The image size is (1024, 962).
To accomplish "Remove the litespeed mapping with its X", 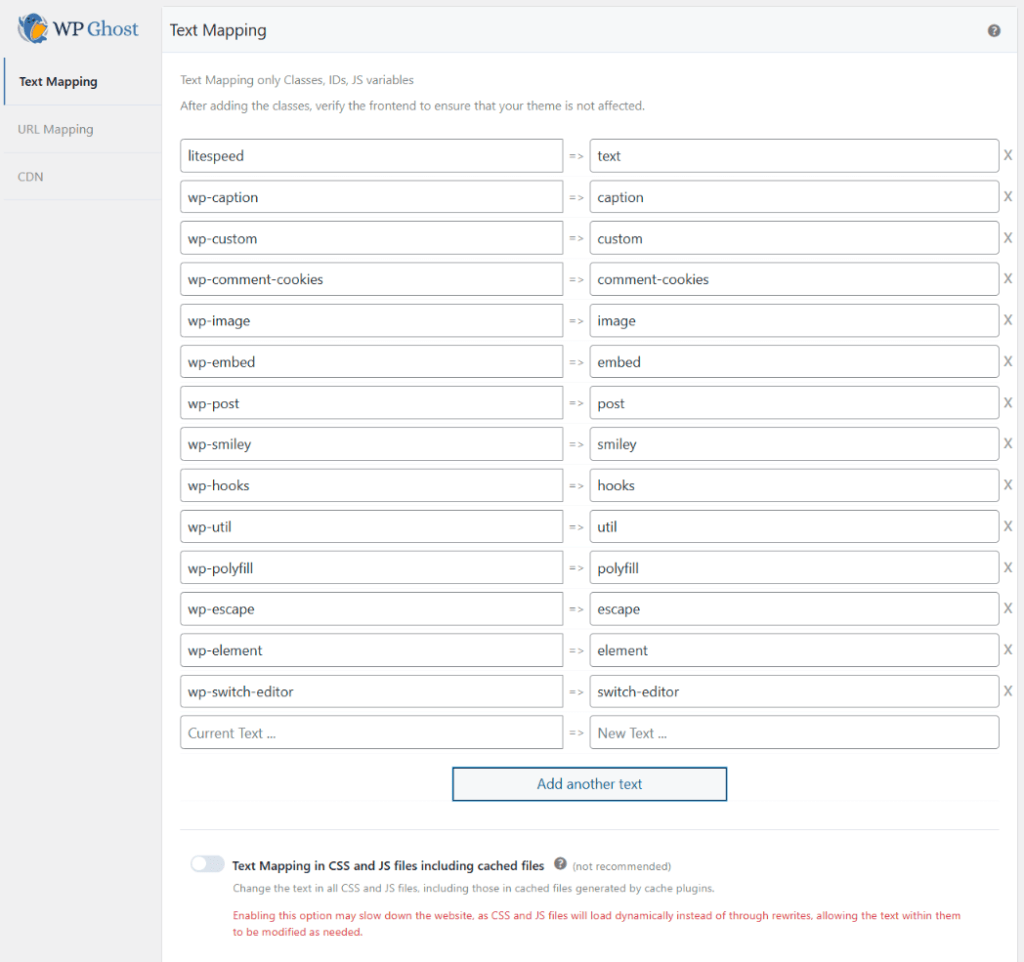I will point(1008,156).
